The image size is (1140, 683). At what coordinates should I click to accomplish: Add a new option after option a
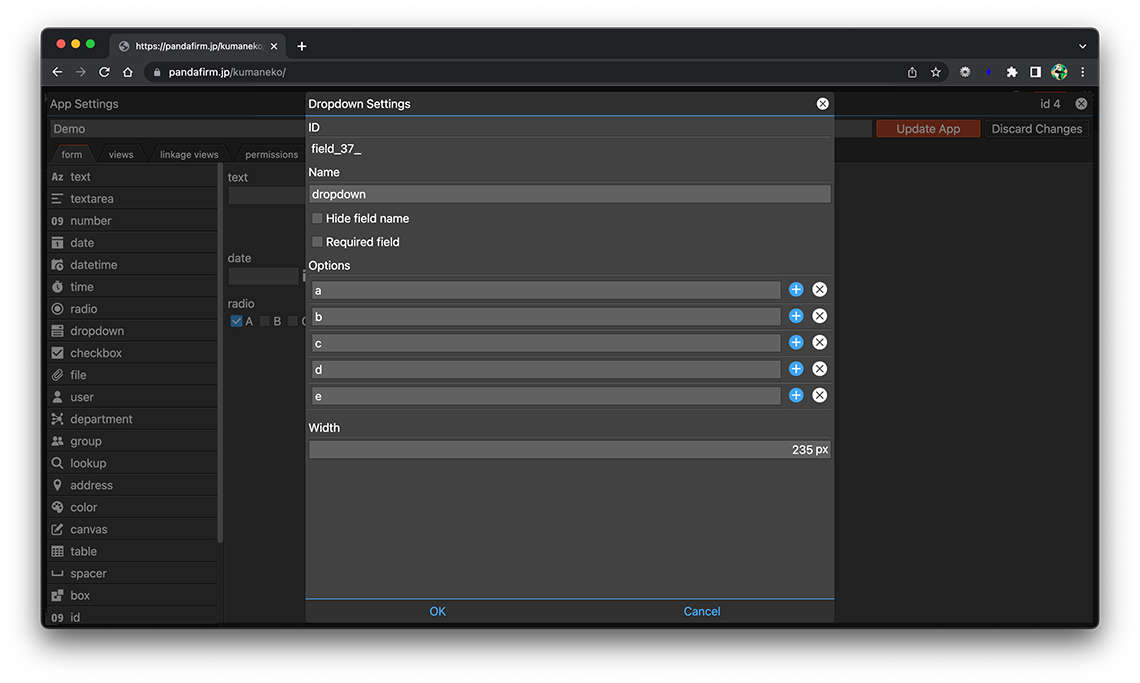point(796,290)
